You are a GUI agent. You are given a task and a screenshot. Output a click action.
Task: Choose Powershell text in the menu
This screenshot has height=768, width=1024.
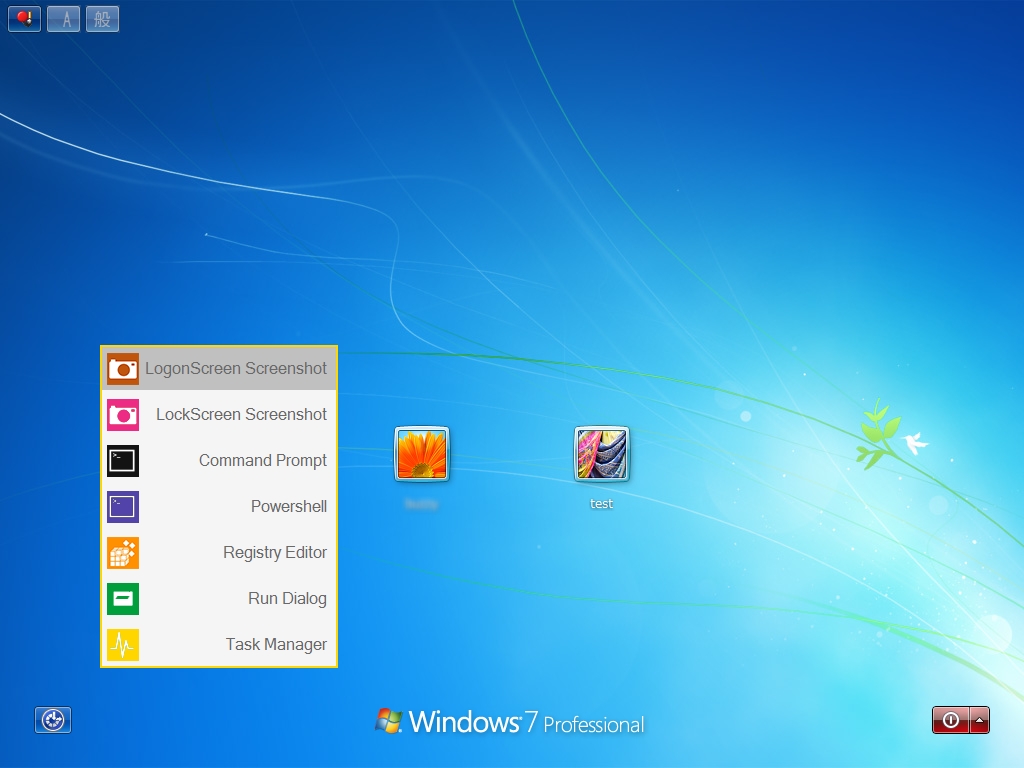289,506
